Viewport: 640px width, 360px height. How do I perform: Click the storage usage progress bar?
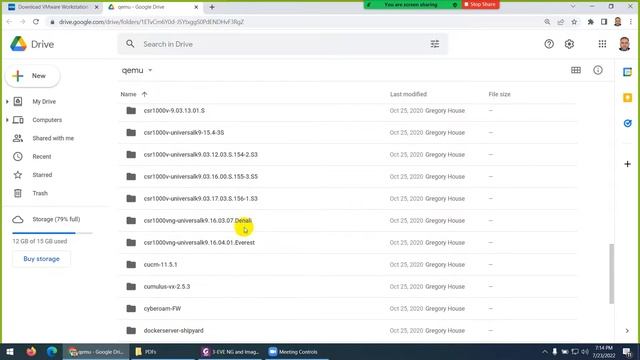coord(52,233)
